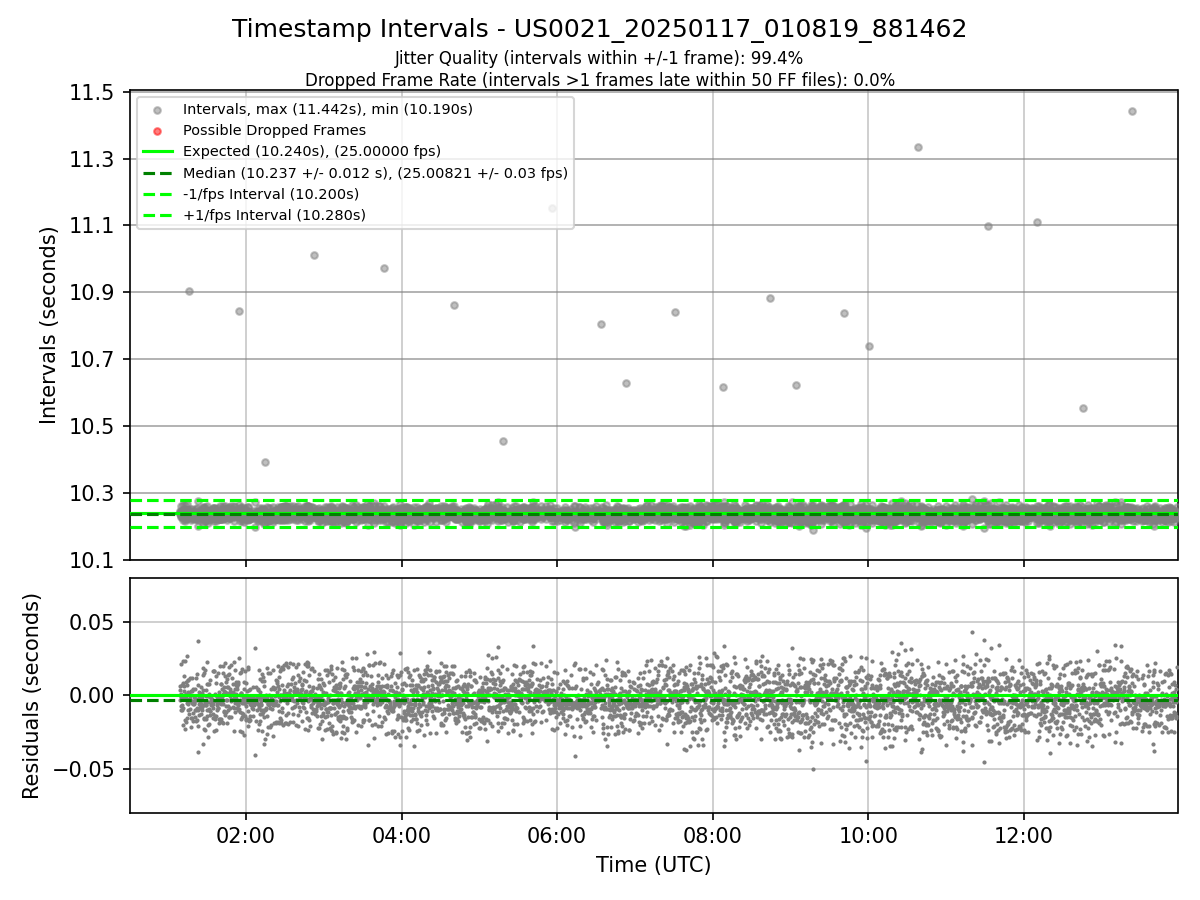The width and height of the screenshot is (1200, 900).
Task: Click the y-axis tick label "10.3"
Action: click(92, 494)
